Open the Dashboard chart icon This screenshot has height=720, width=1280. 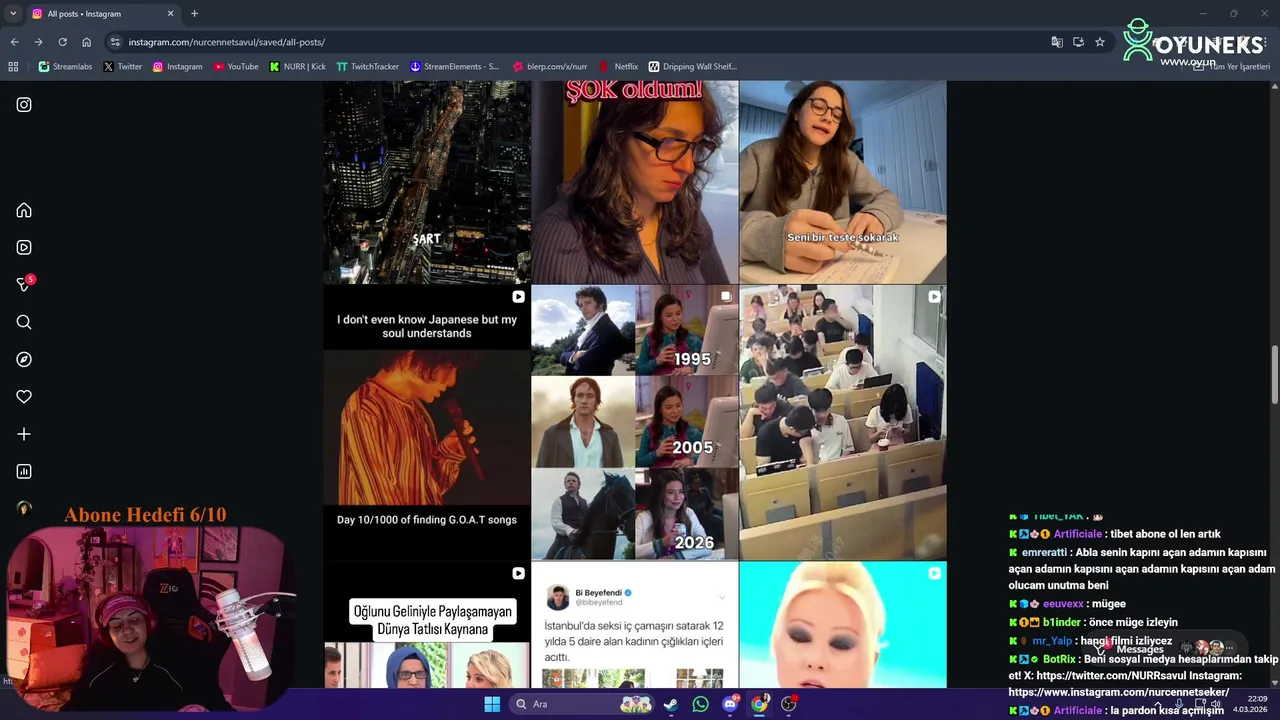24,472
